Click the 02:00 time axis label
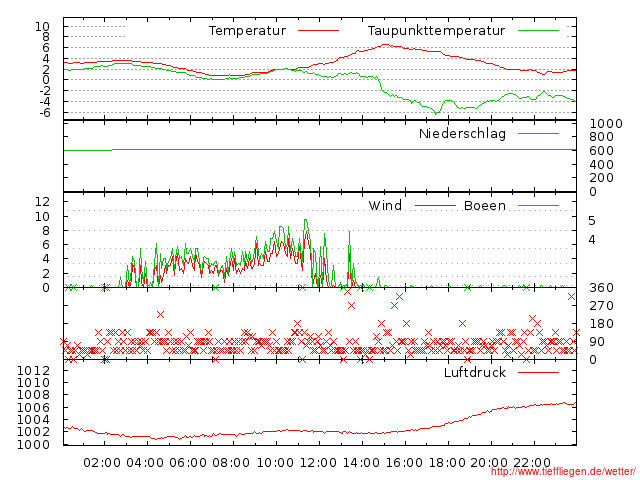This screenshot has width=640, height=480. click(102, 463)
